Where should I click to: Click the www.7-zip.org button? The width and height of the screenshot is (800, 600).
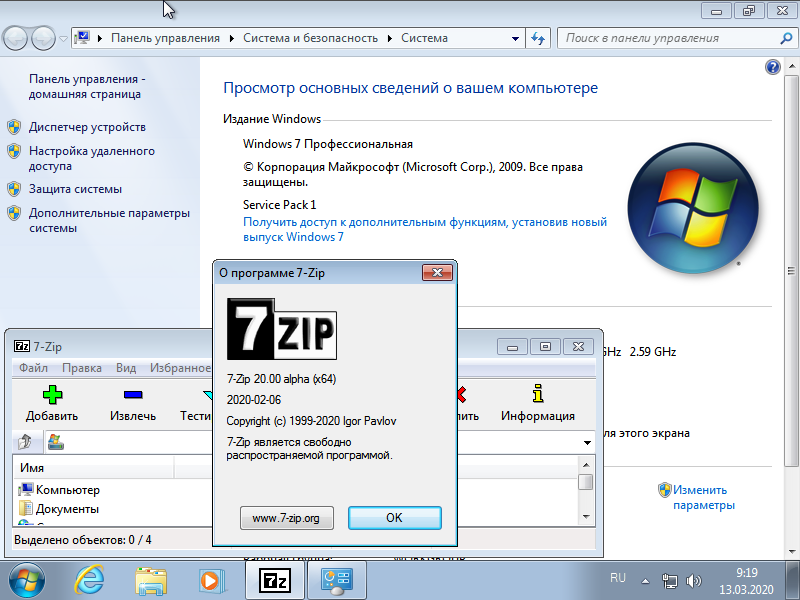pos(287,518)
